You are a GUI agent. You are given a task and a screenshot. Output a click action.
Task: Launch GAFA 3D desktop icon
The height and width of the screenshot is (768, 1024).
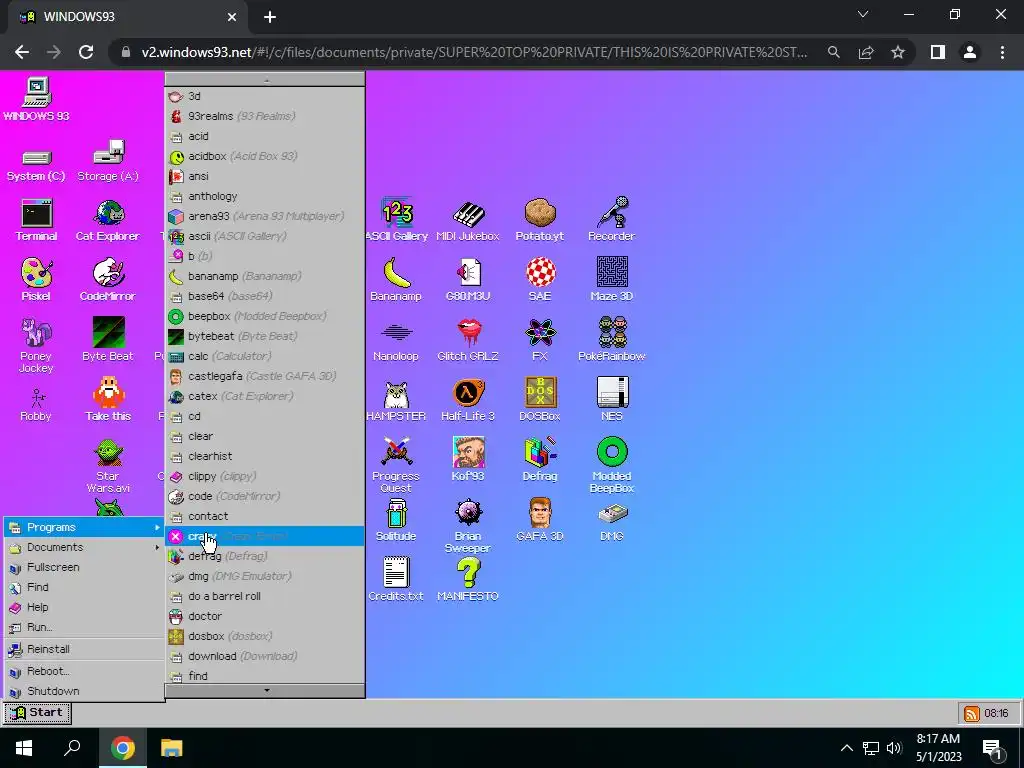click(540, 520)
